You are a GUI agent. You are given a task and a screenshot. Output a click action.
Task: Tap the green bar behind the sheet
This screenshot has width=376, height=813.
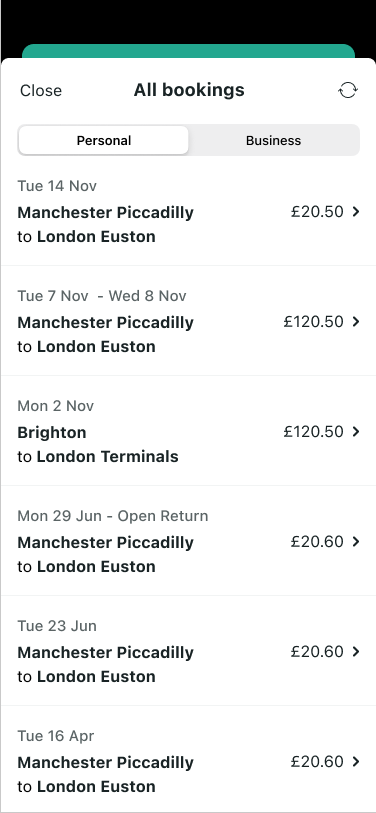click(x=188, y=51)
